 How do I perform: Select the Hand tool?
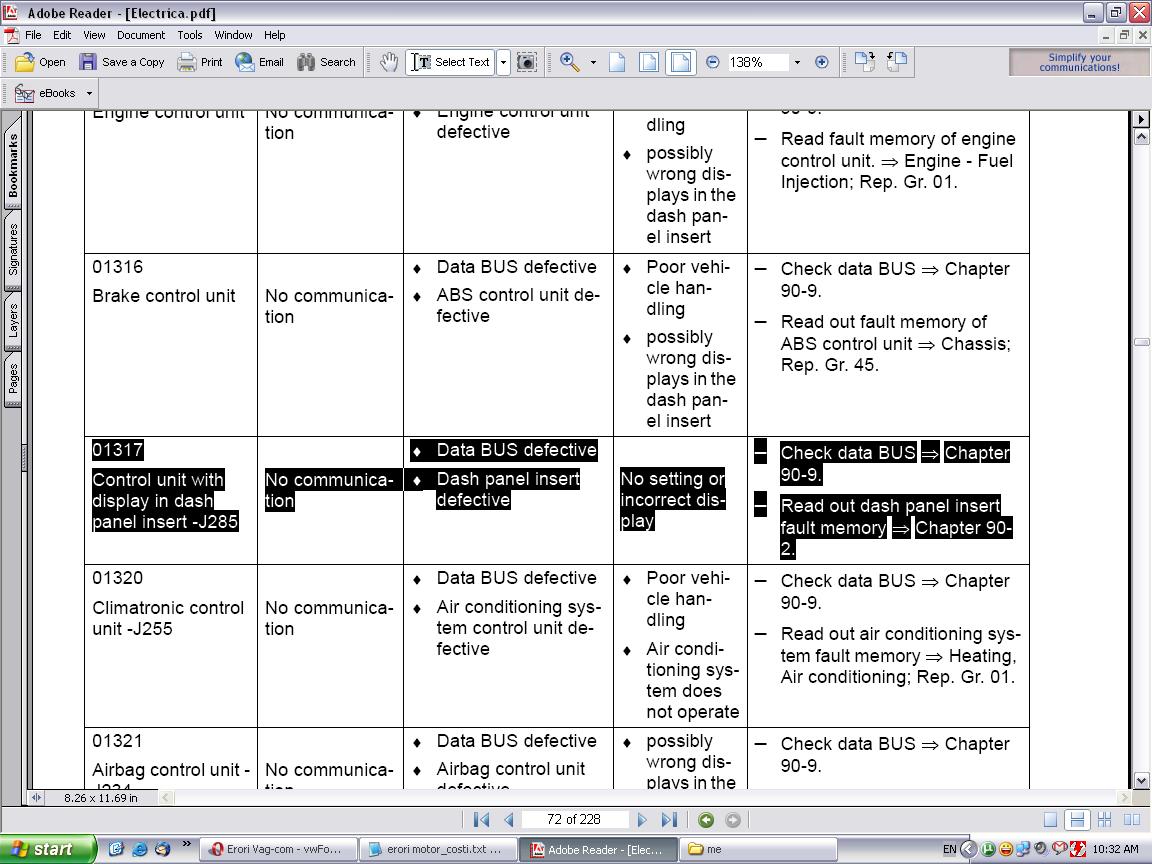[x=389, y=62]
